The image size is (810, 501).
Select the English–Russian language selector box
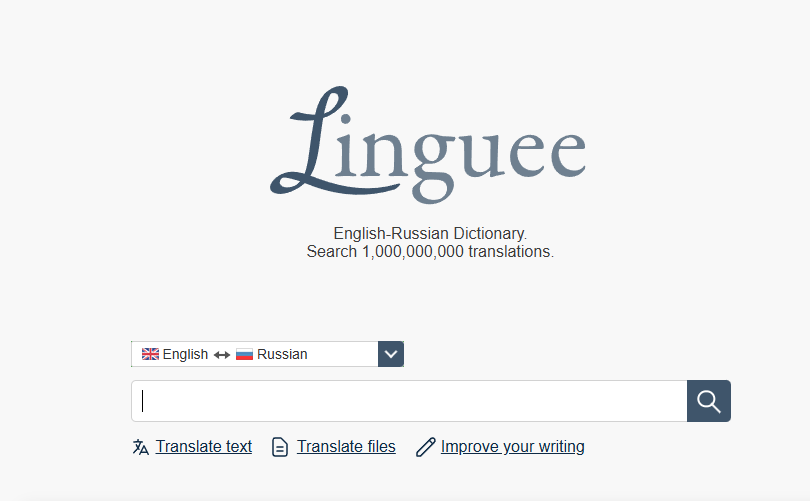268,354
